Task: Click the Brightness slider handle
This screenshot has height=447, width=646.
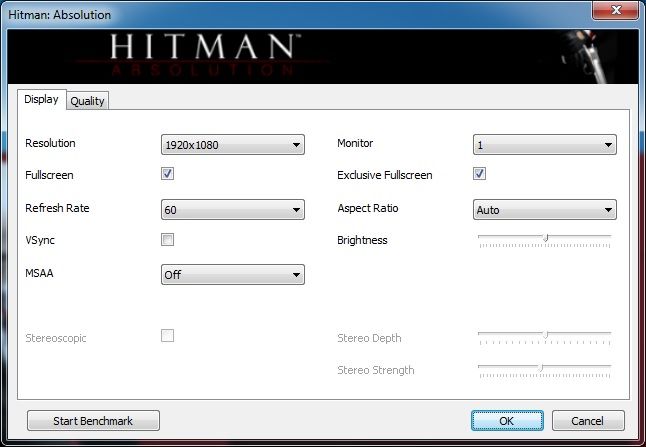Action: click(x=546, y=238)
